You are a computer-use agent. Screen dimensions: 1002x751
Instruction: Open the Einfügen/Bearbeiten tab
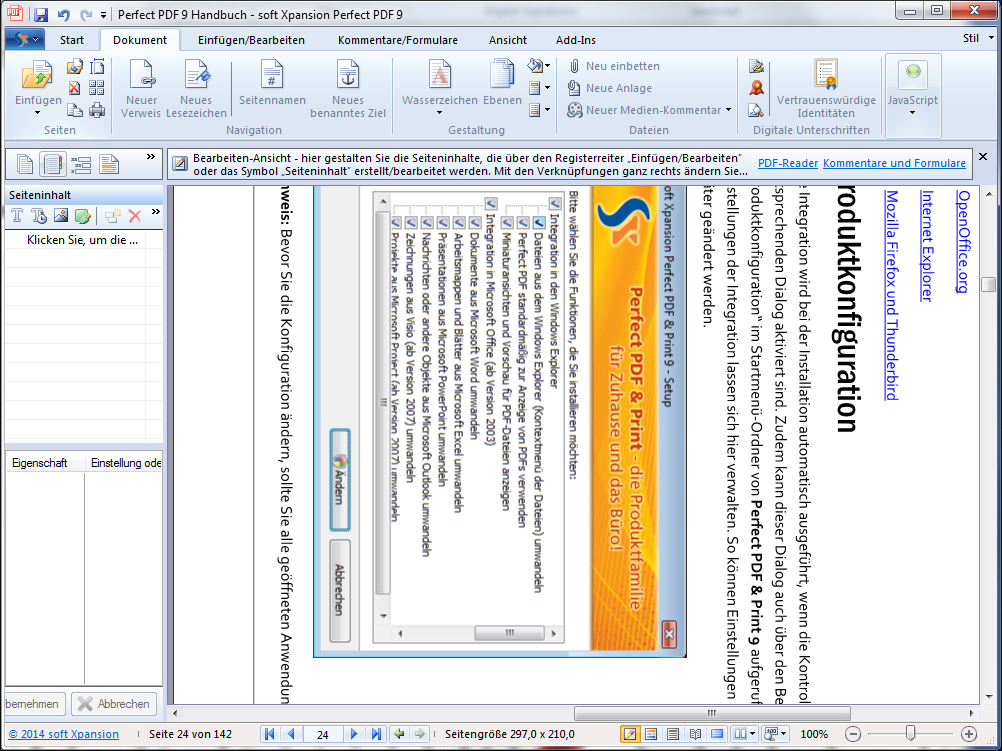tap(251, 40)
